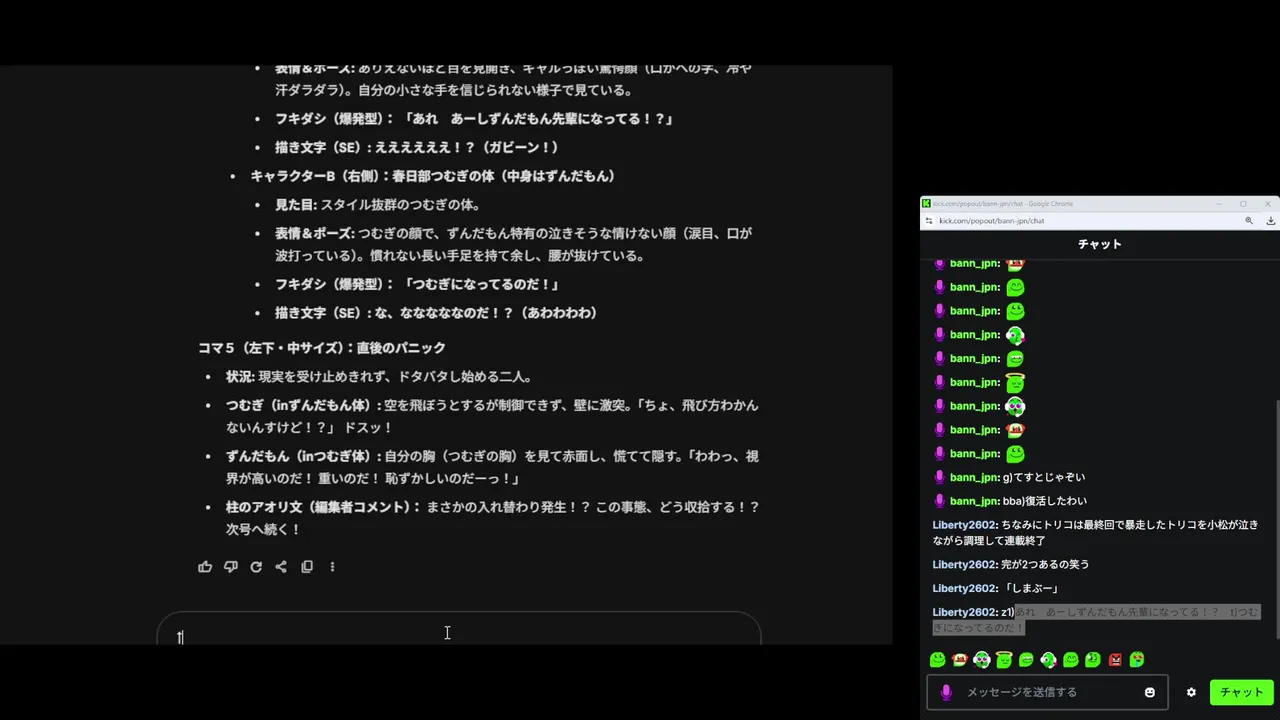Regenerate the response with the redo icon

point(256,567)
